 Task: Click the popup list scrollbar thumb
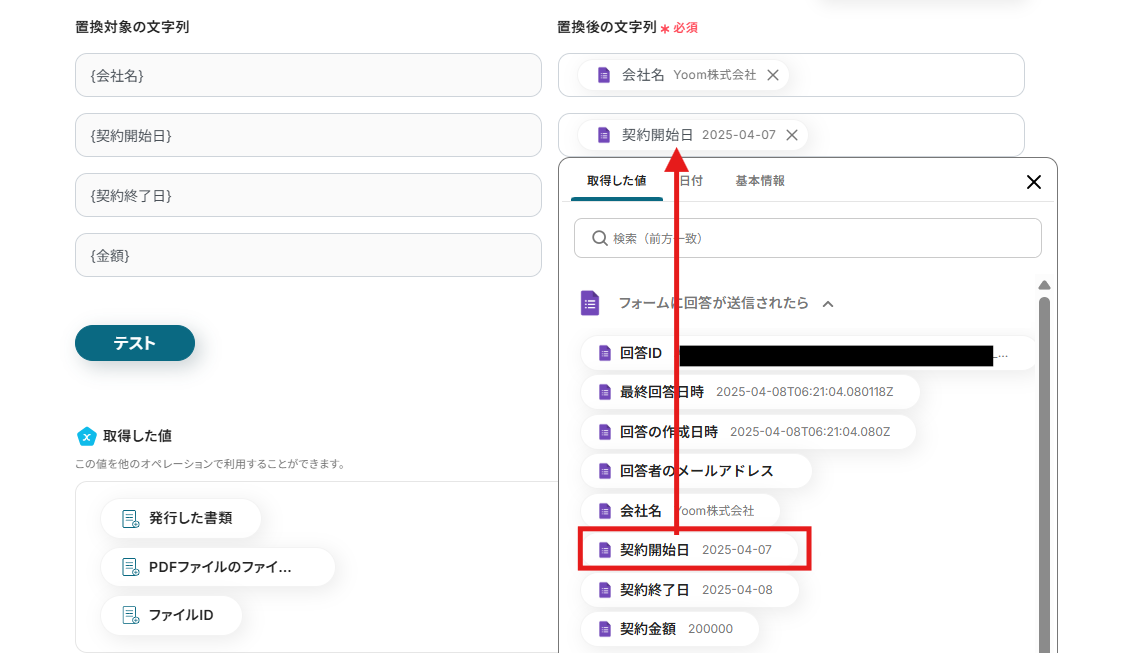point(1044,475)
